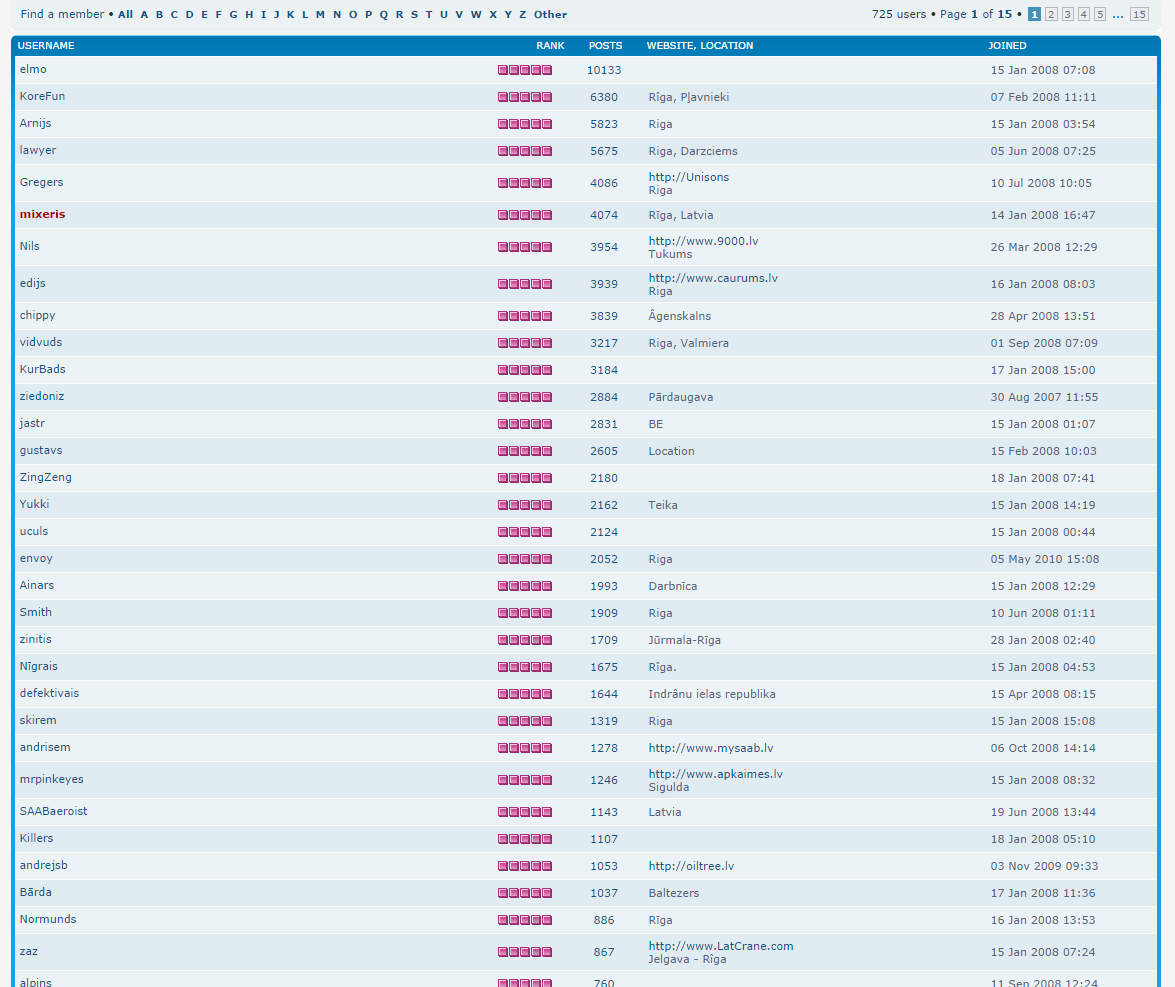Show members under Other characters
1175x987 pixels.
pyautogui.click(x=550, y=14)
